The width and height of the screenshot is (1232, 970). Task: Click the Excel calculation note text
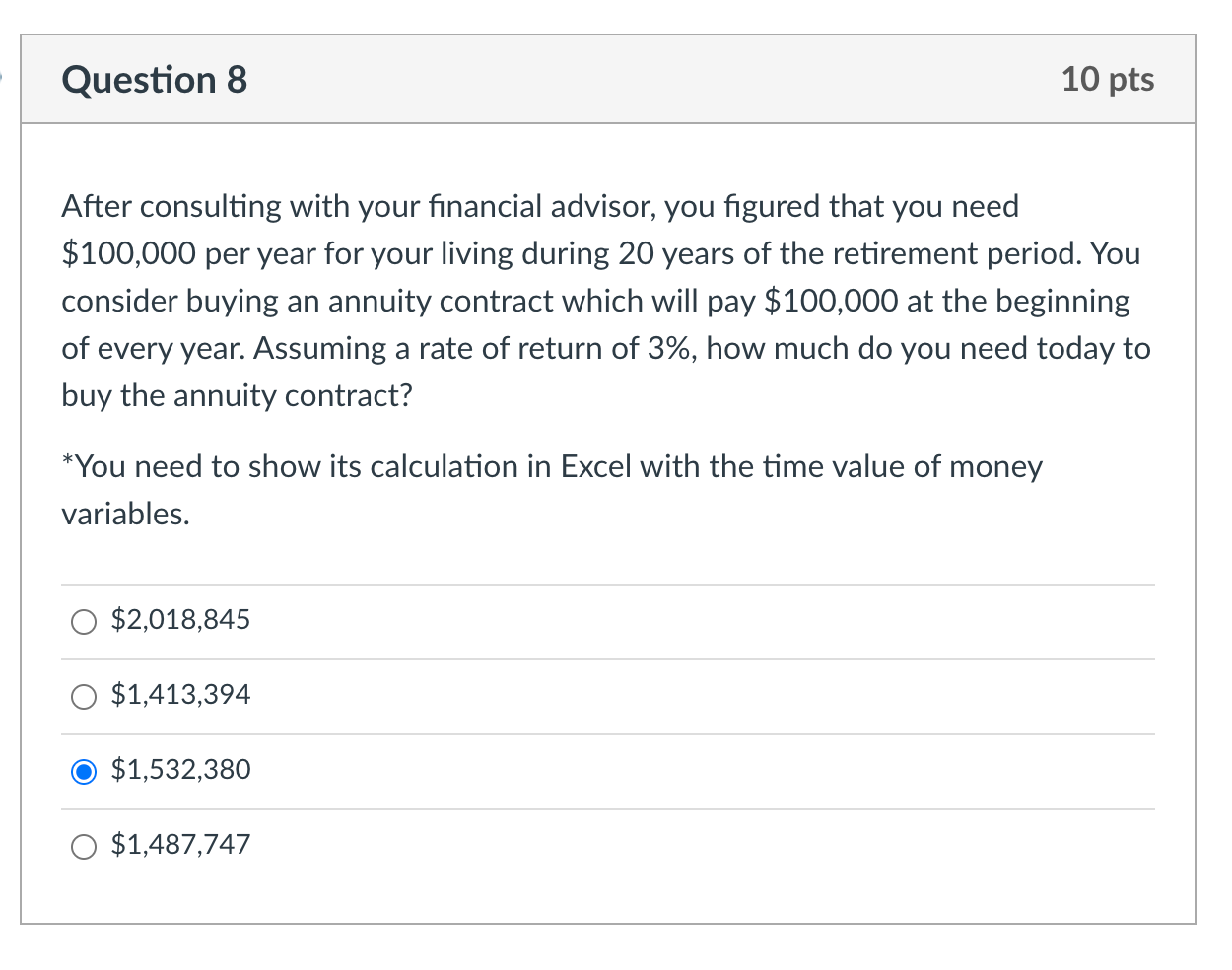[552, 490]
